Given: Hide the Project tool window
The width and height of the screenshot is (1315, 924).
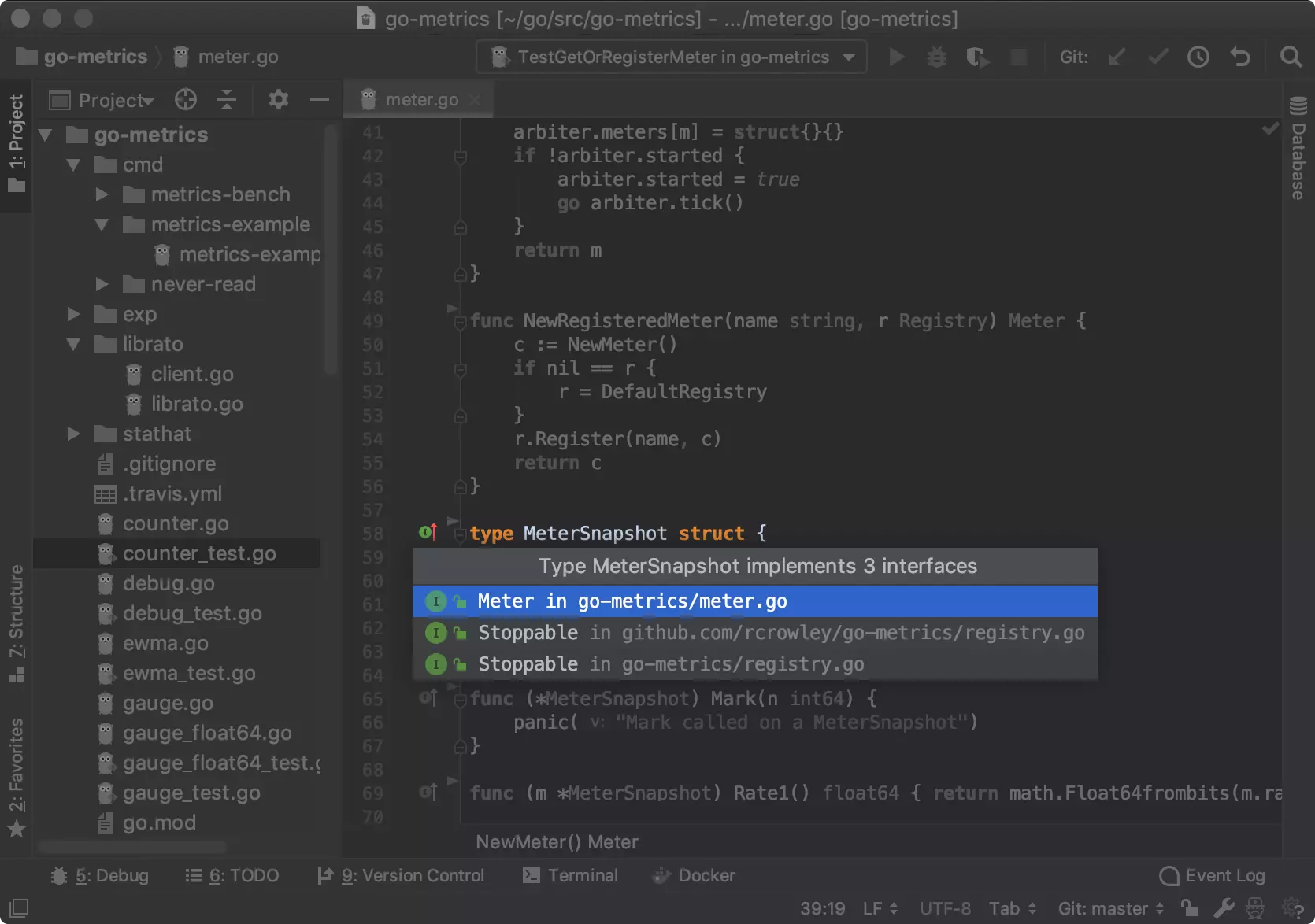Looking at the screenshot, I should pyautogui.click(x=319, y=99).
